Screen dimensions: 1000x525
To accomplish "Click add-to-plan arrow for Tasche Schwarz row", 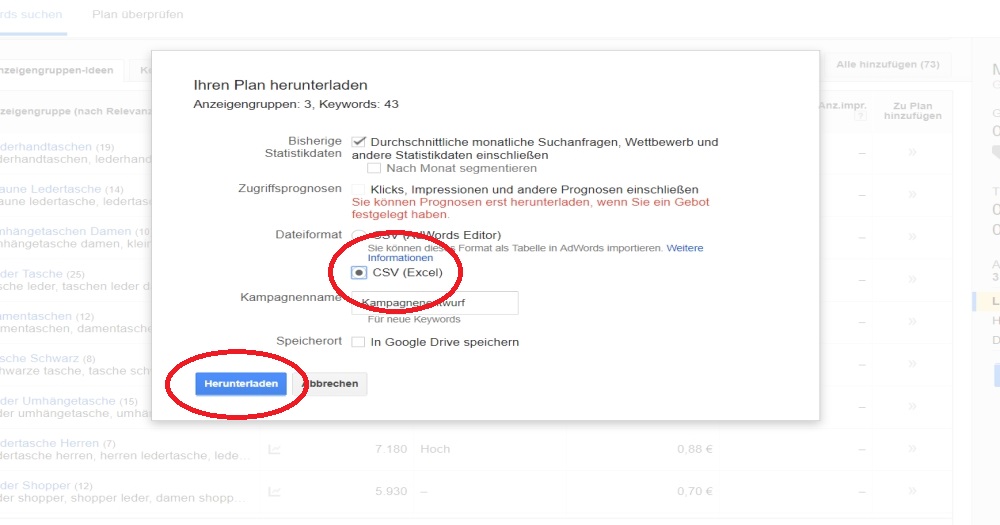I will [x=912, y=364].
